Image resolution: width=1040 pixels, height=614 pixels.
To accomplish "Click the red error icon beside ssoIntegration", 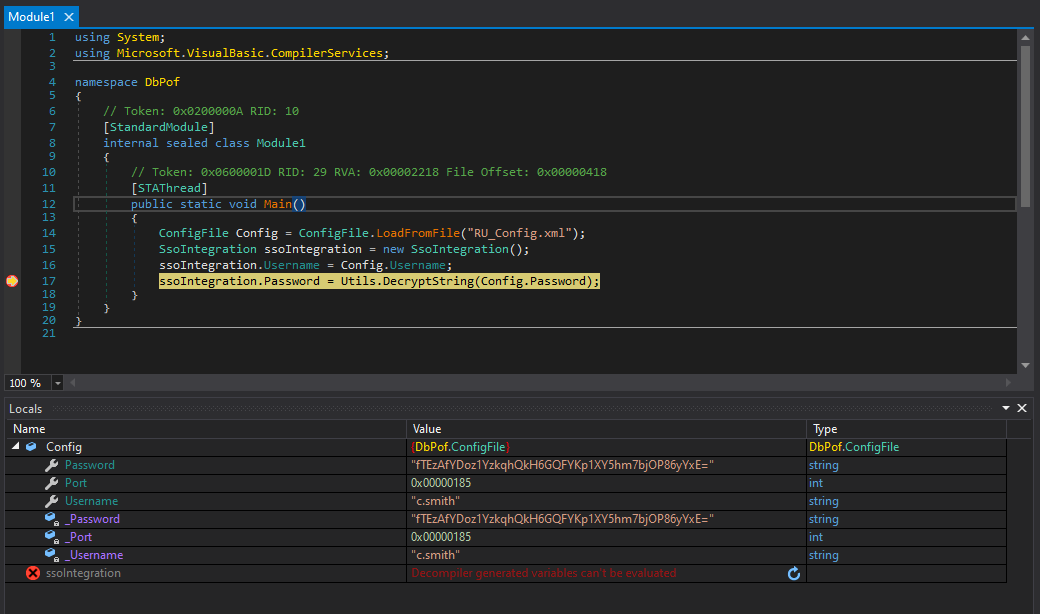I will (33, 573).
